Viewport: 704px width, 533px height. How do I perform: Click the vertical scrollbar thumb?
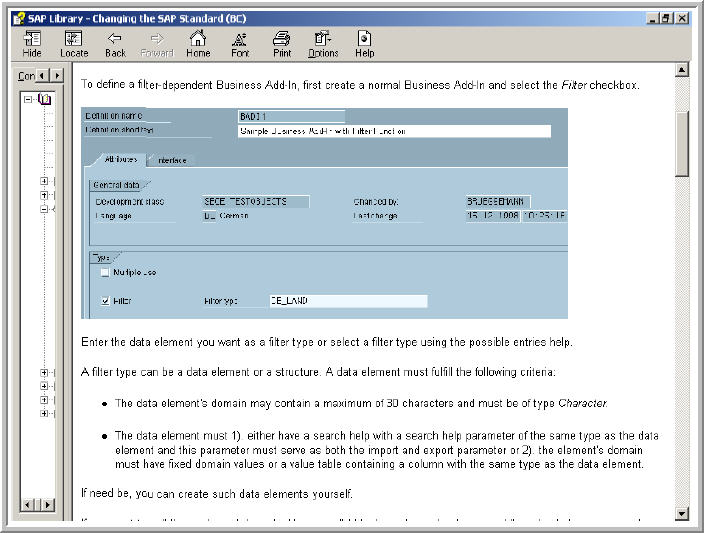pyautogui.click(x=682, y=144)
